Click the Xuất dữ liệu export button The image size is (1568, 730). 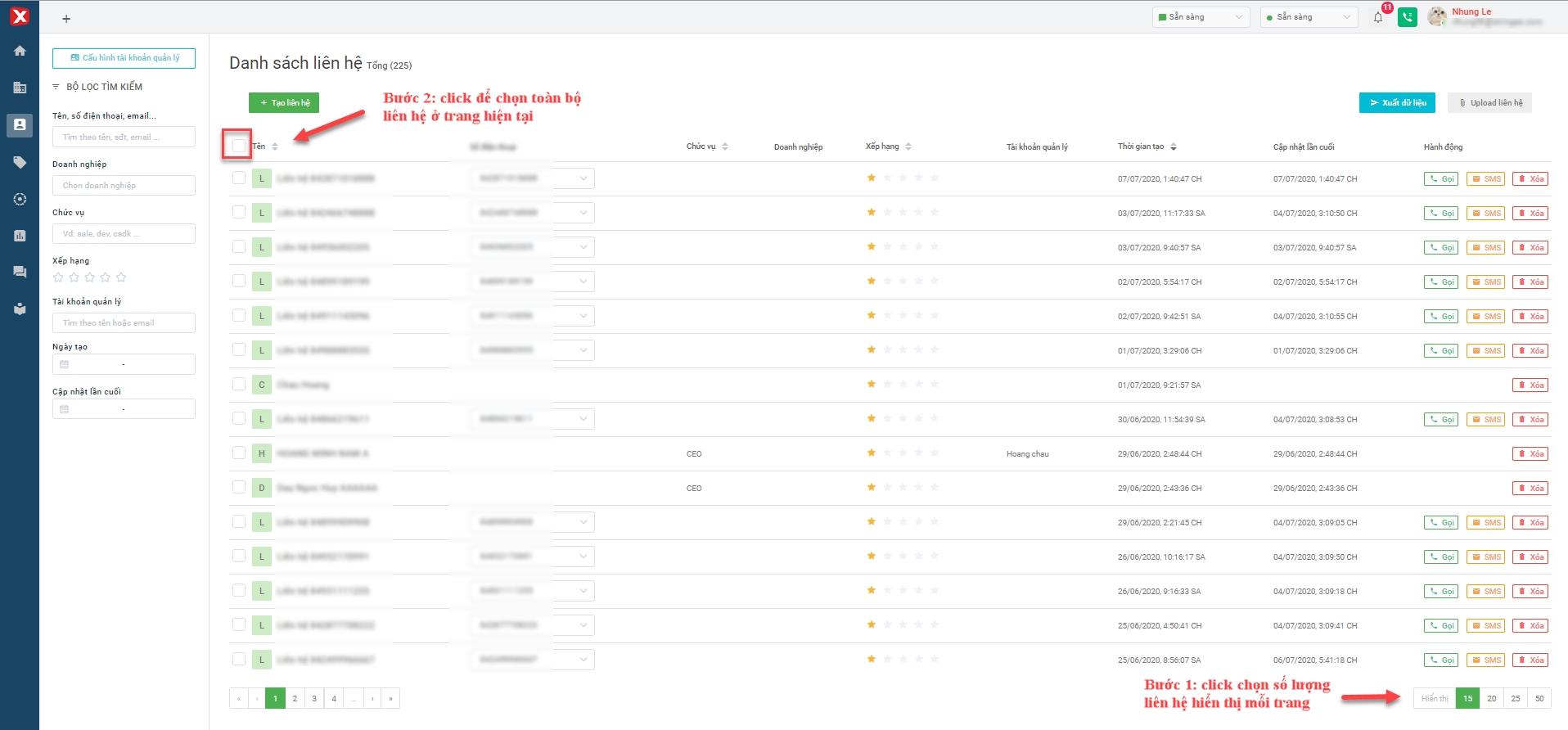[x=1398, y=102]
